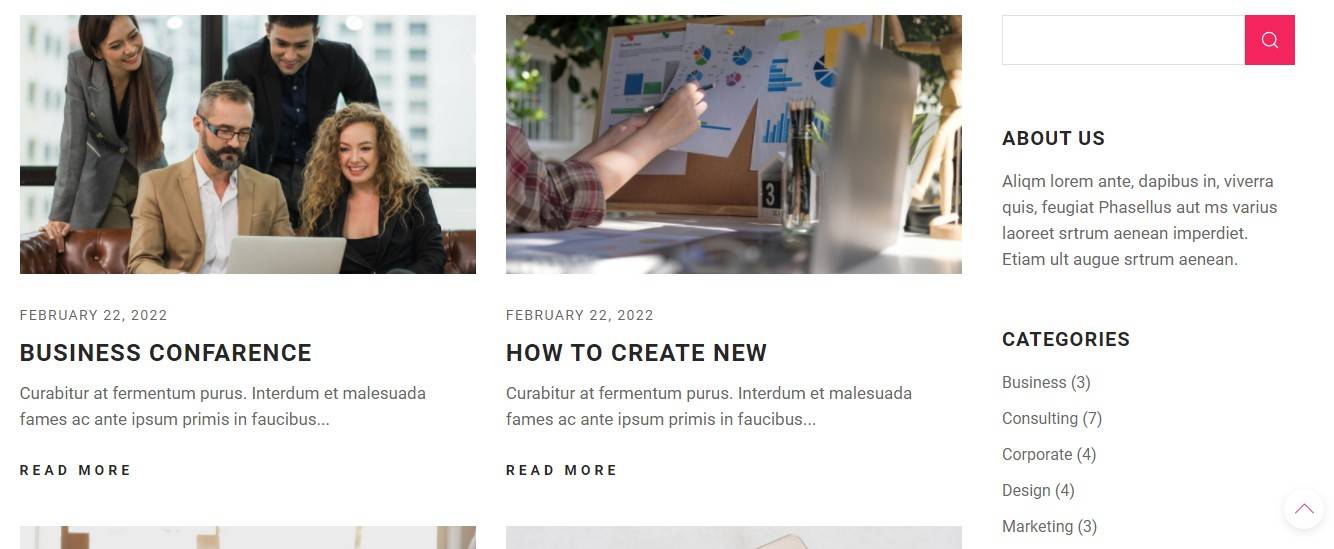
Task: Click the excerpt text under Business Confarence
Action: click(x=223, y=406)
